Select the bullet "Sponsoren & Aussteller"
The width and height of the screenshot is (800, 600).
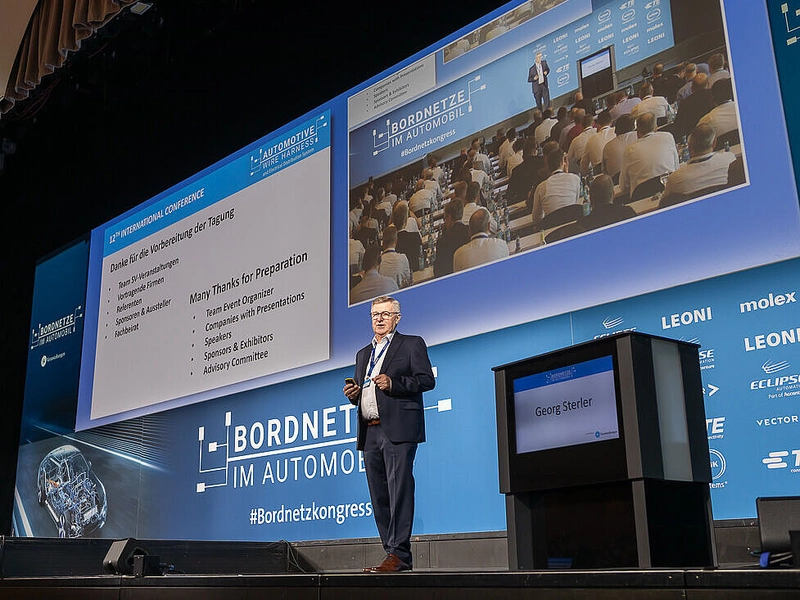[x=143, y=312]
